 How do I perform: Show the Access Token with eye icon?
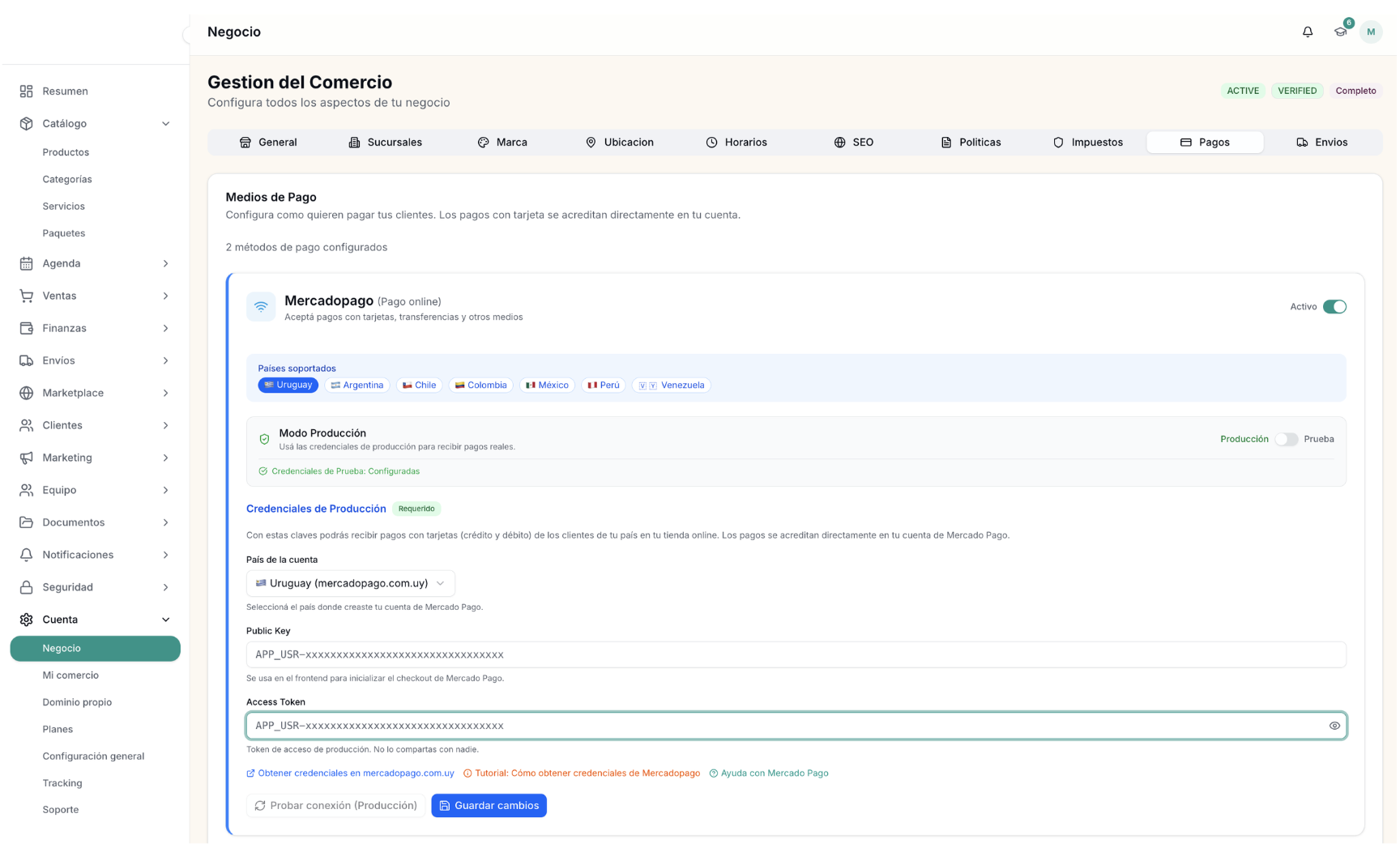point(1334,726)
